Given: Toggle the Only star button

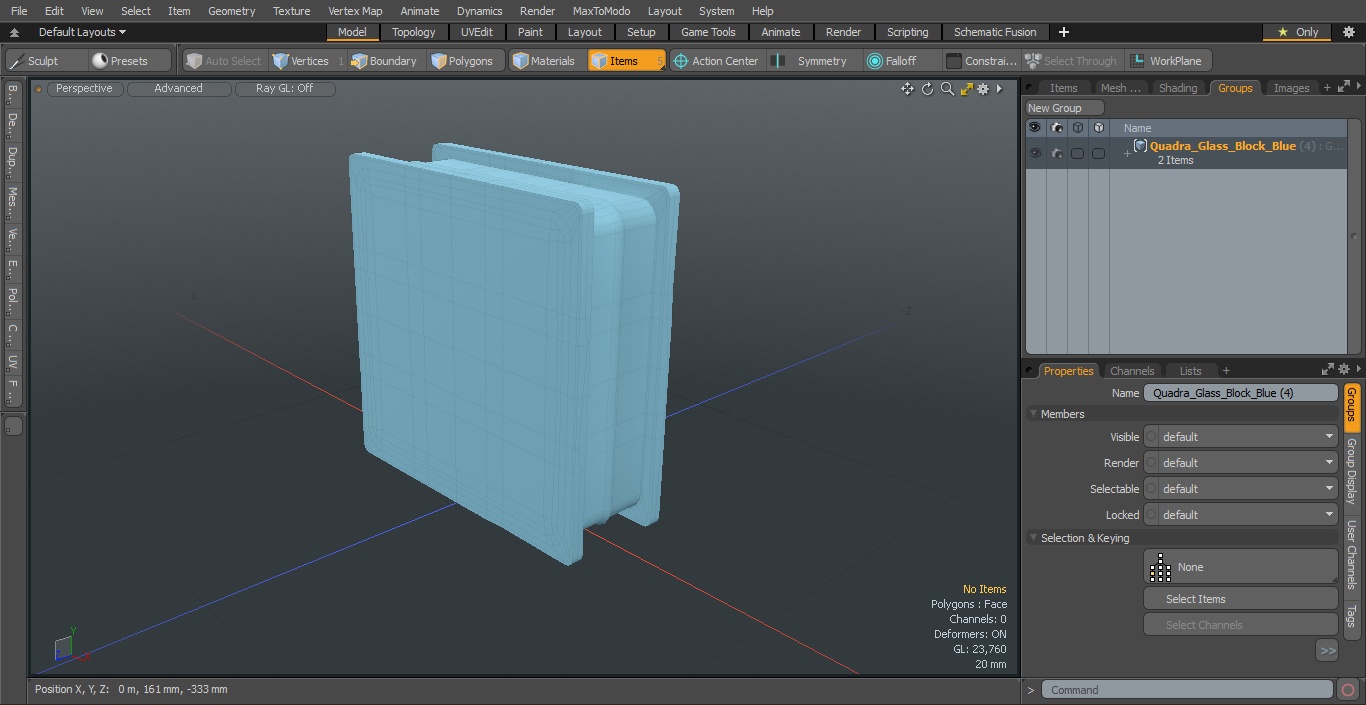Looking at the screenshot, I should click(1298, 32).
